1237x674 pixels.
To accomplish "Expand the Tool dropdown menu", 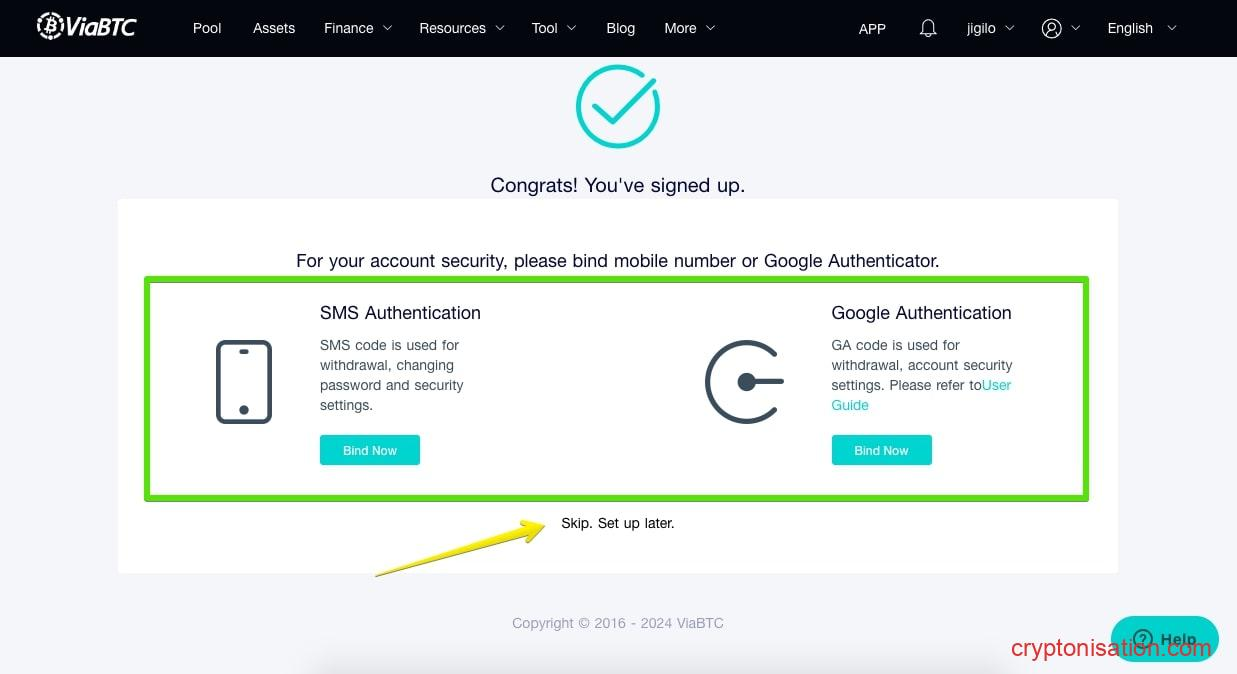I will pos(554,28).
